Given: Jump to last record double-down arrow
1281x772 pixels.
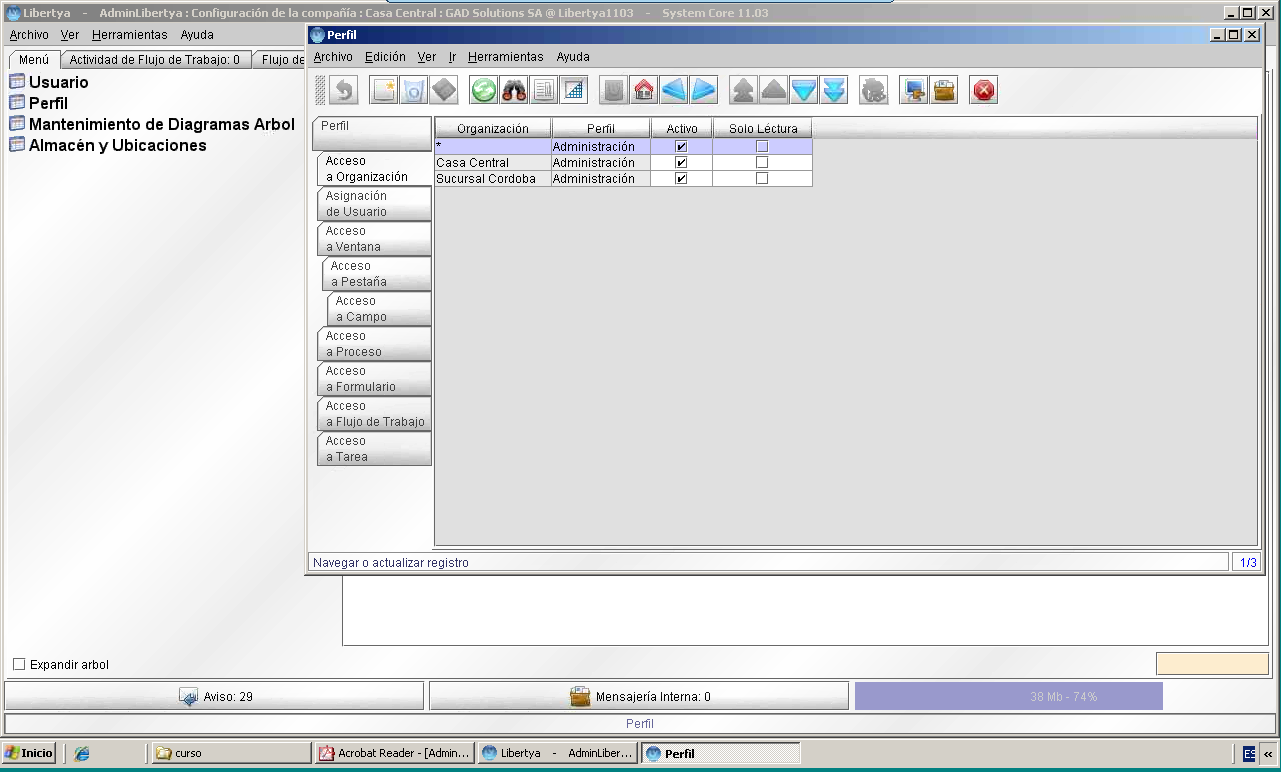Looking at the screenshot, I should tap(834, 90).
